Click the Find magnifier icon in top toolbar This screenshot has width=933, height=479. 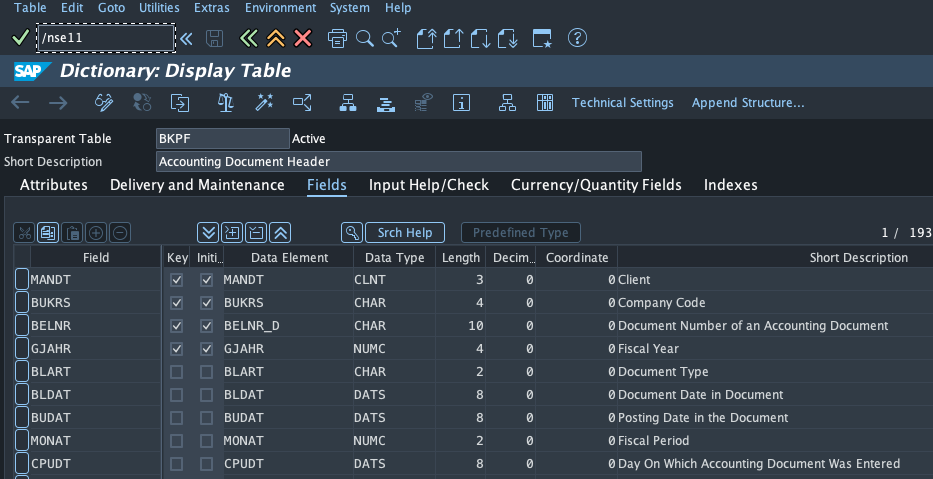tap(365, 39)
